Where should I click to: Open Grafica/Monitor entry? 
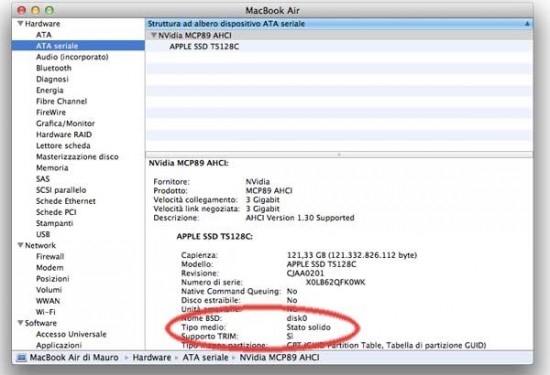point(66,123)
